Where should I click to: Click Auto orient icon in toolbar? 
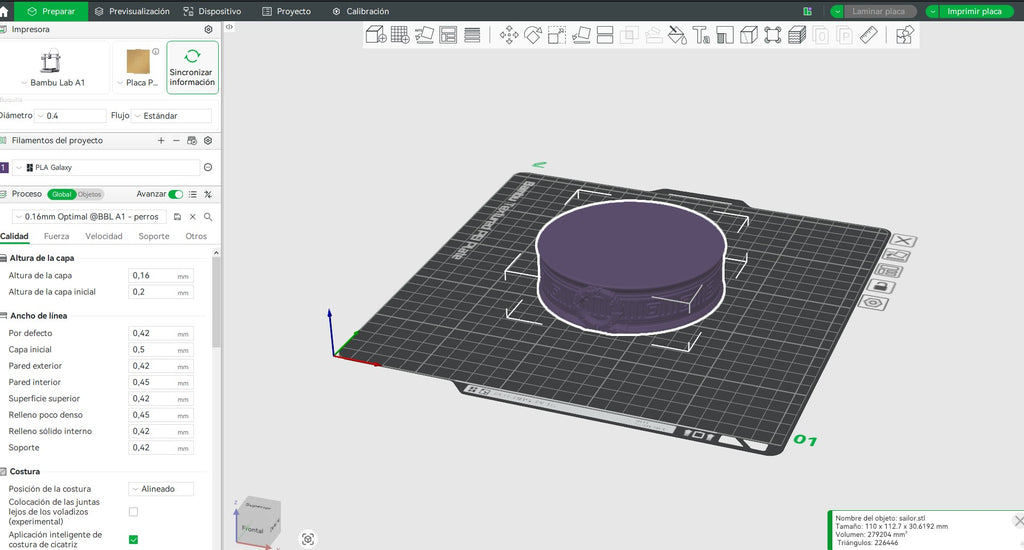(x=424, y=35)
